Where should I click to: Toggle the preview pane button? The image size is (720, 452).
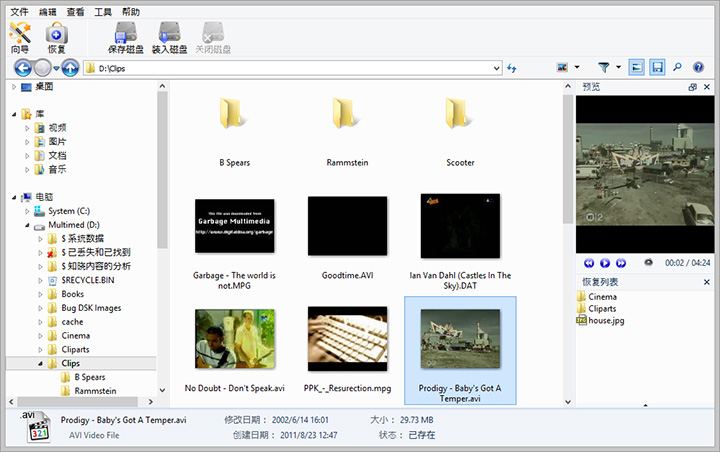(636, 68)
